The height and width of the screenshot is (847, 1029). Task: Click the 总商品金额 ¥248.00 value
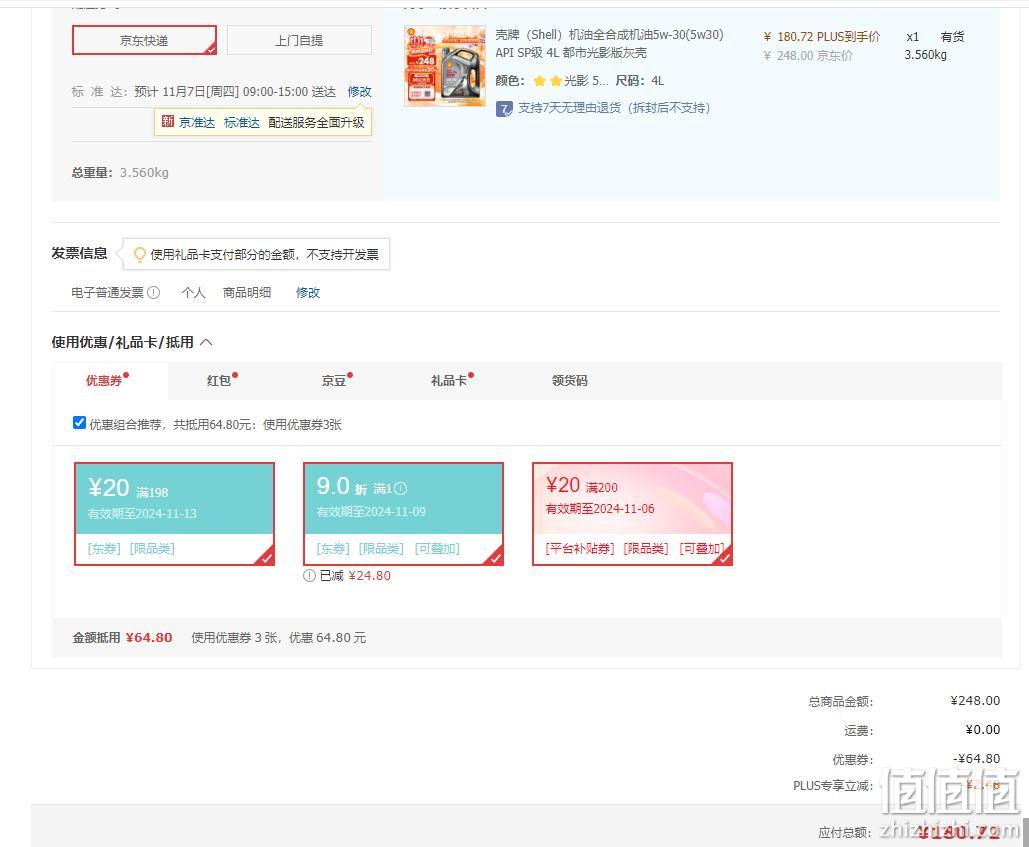click(975, 701)
